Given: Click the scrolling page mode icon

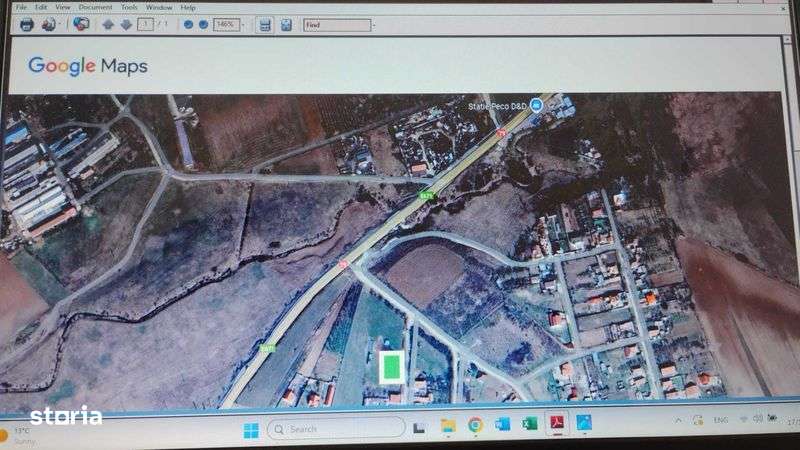Looking at the screenshot, I should (265, 24).
